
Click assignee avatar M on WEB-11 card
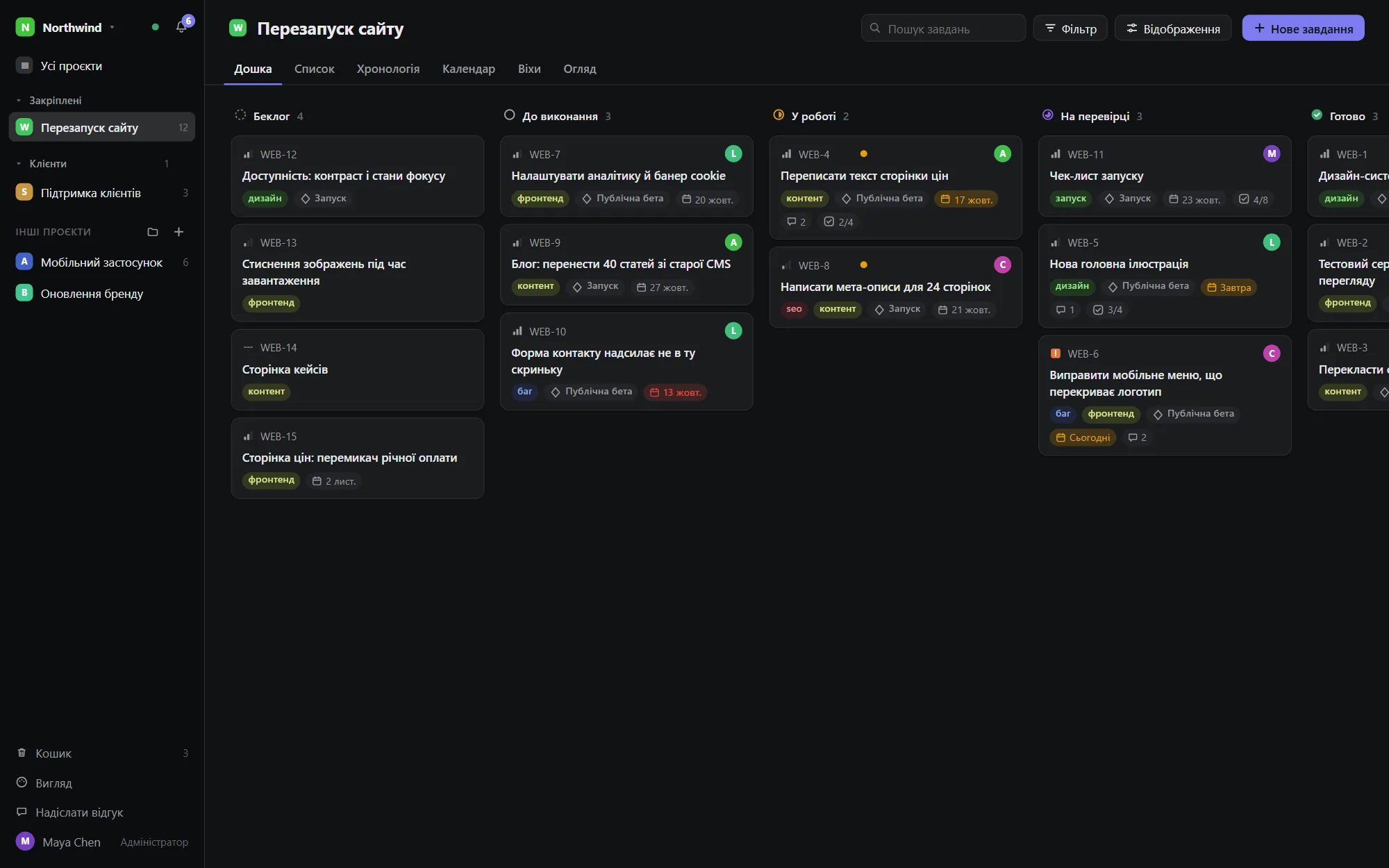tap(1272, 153)
